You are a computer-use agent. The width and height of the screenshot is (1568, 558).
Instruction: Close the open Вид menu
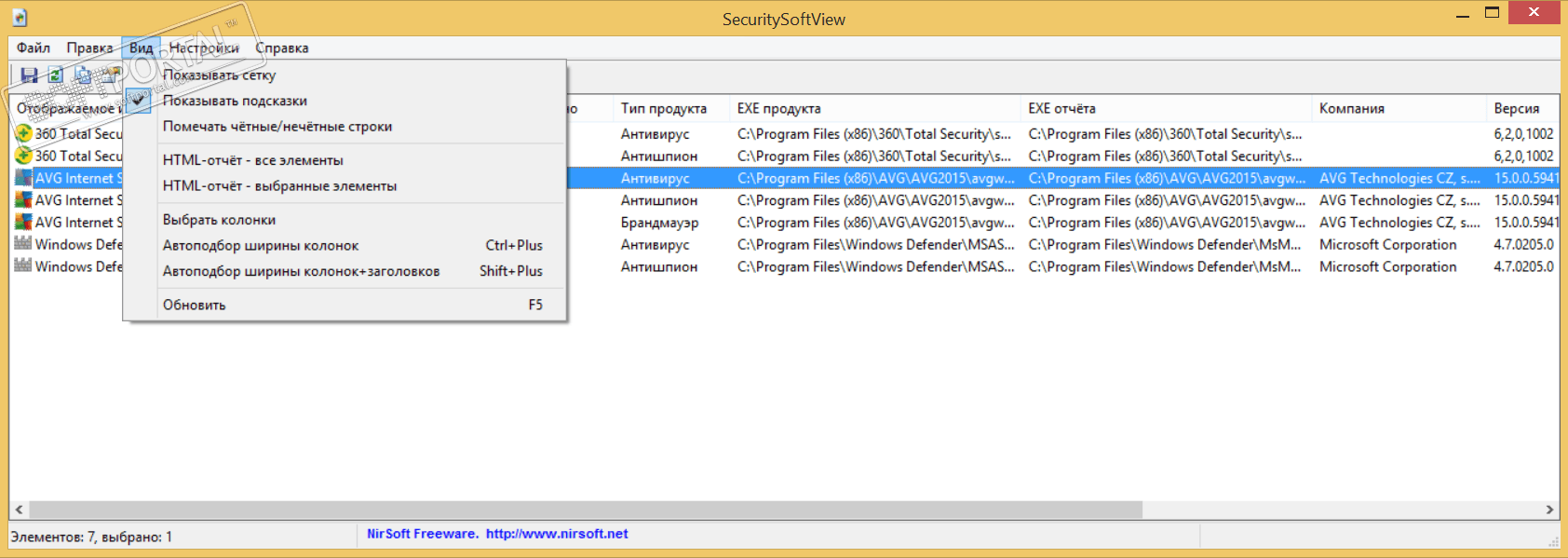[142, 48]
